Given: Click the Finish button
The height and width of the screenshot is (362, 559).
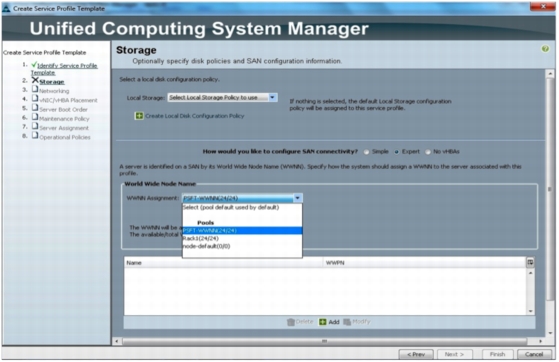Looking at the screenshot, I should click(497, 354).
